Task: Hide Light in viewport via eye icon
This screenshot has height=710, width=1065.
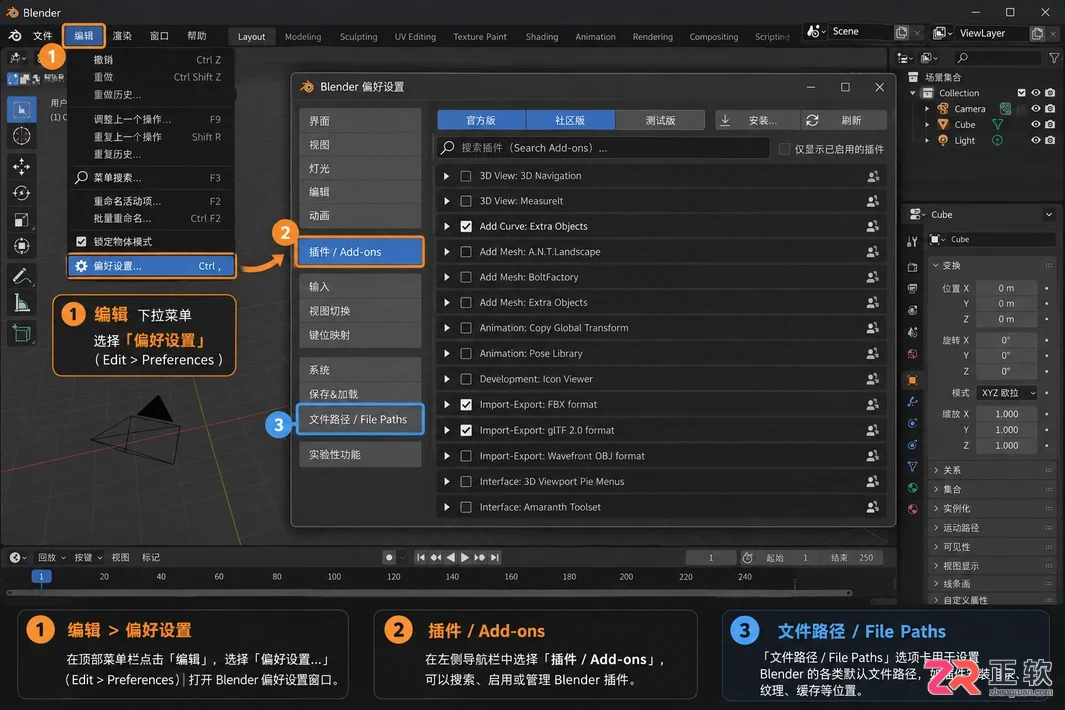Action: coord(1035,140)
